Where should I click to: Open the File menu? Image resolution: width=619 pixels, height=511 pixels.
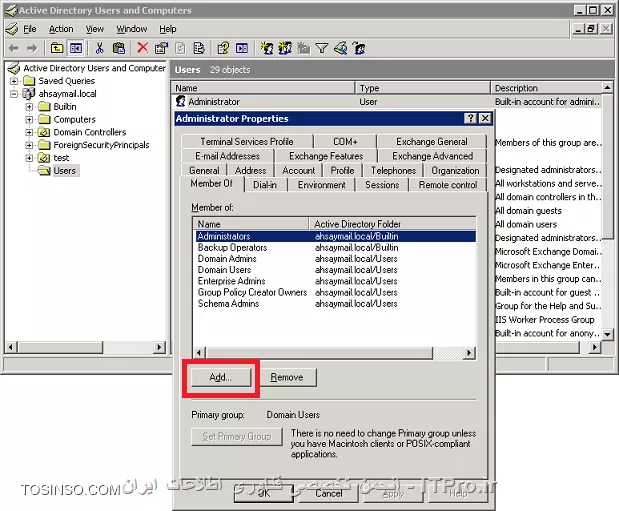coord(30,29)
